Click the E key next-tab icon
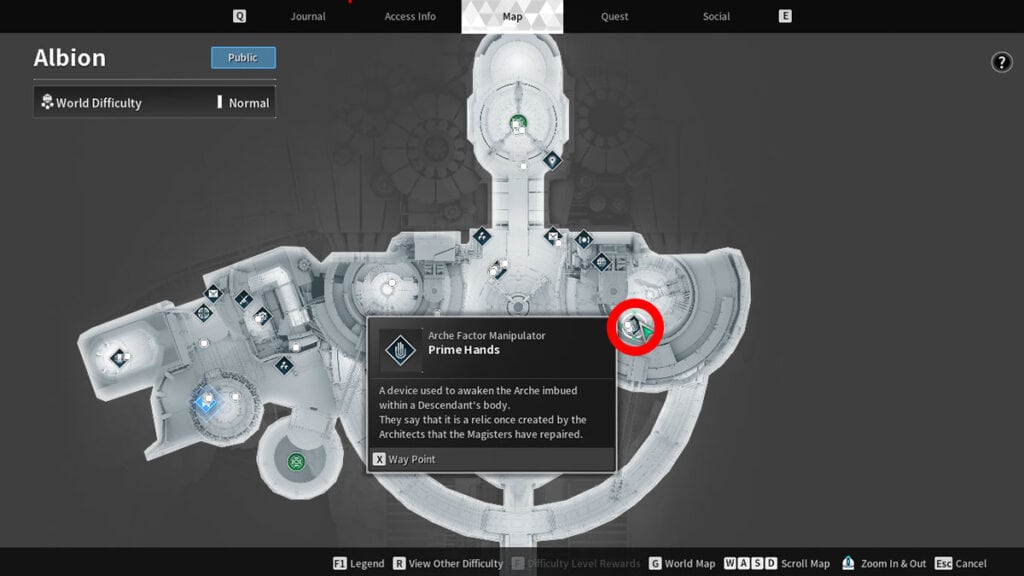This screenshot has width=1024, height=576. (785, 16)
